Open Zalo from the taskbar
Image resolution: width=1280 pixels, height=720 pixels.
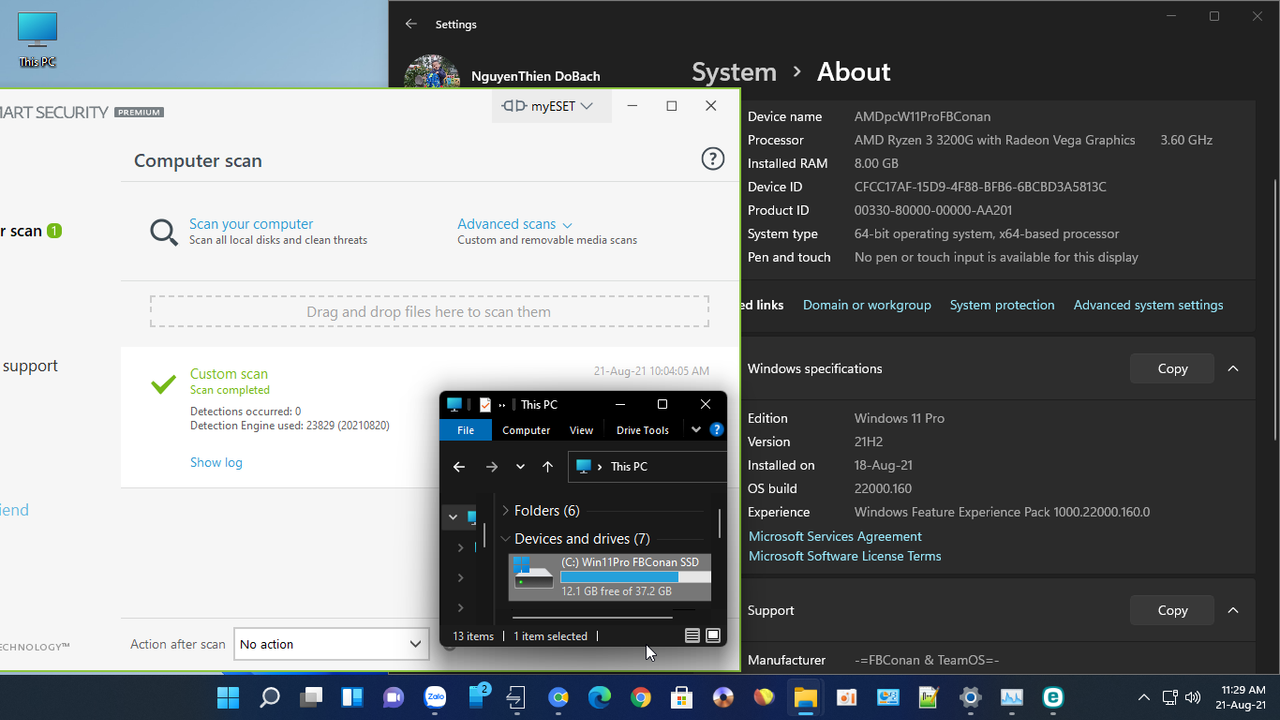pyautogui.click(x=435, y=697)
